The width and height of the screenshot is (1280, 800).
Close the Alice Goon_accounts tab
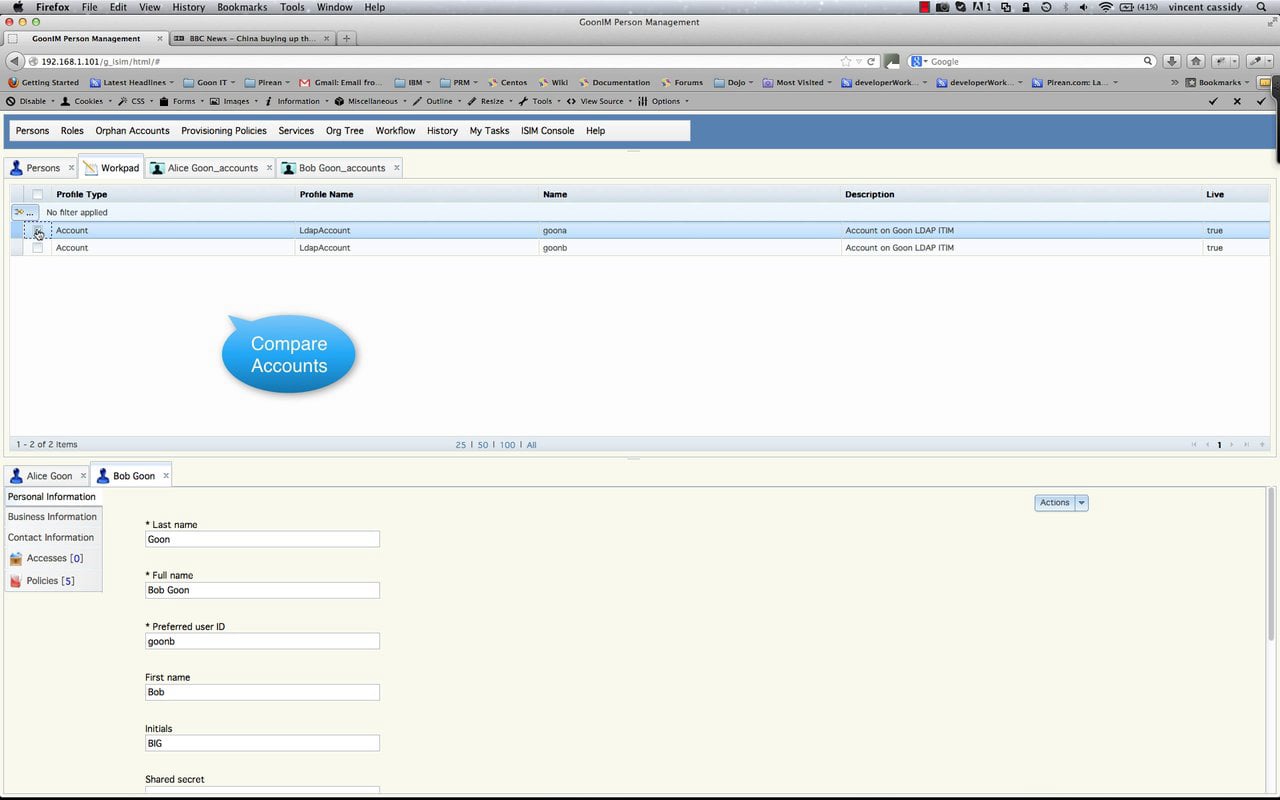[269, 167]
